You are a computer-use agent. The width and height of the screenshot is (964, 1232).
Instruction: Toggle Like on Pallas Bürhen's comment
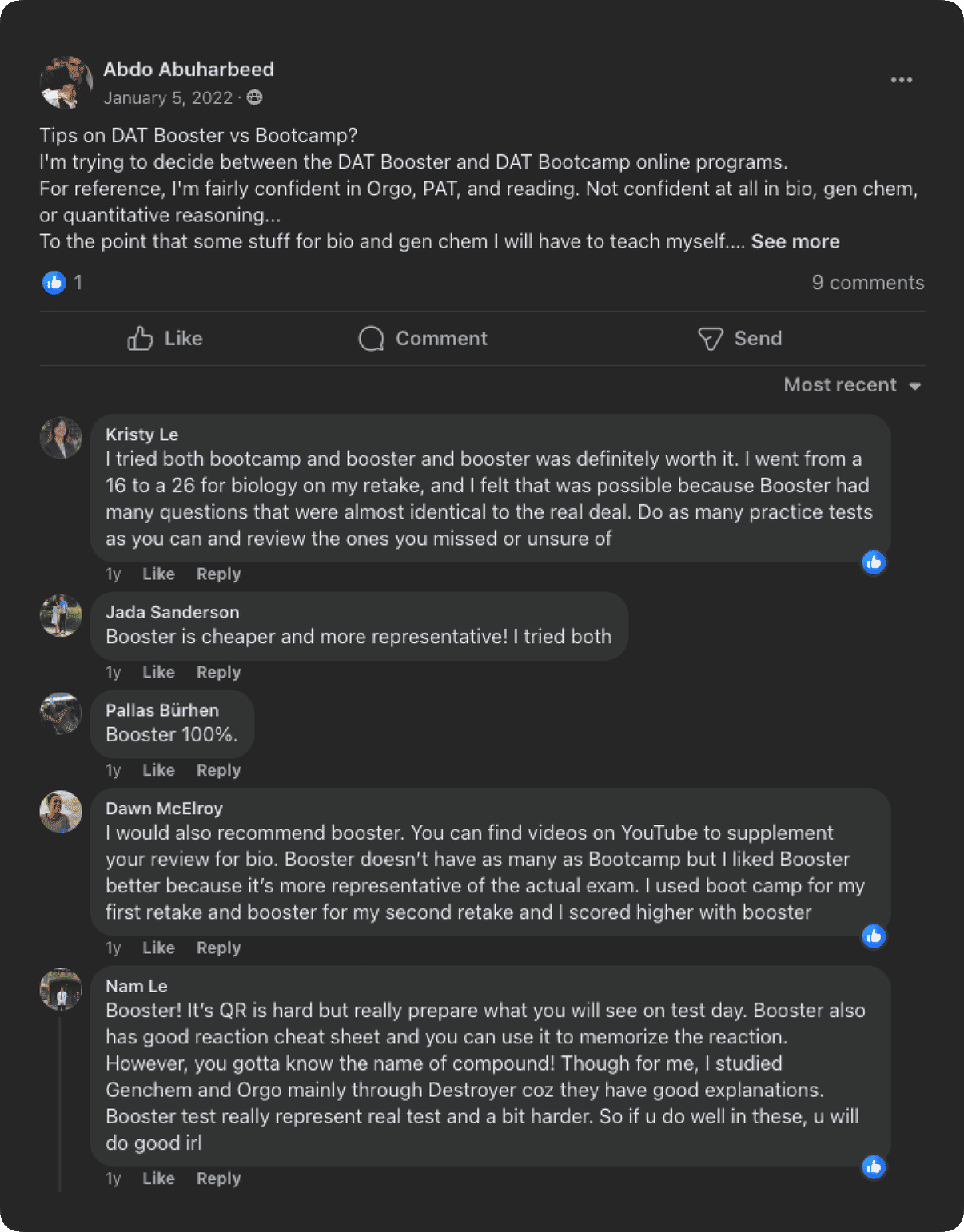(158, 770)
